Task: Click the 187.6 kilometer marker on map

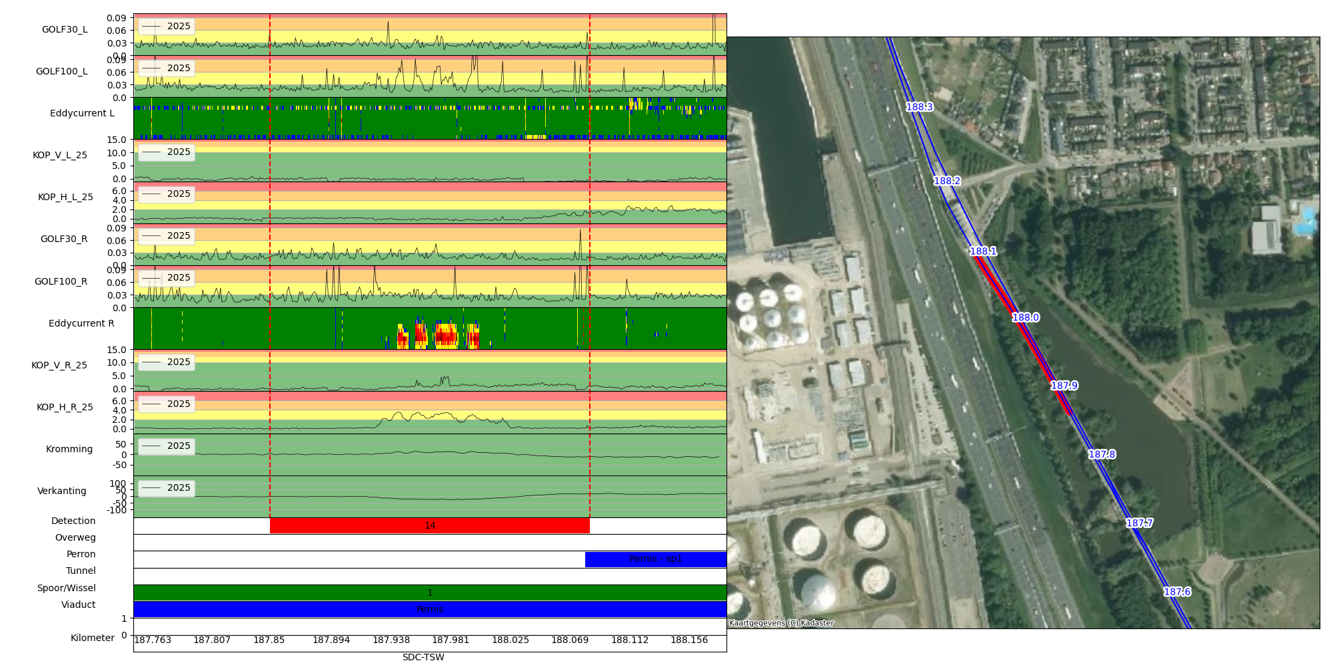Action: tap(1178, 592)
